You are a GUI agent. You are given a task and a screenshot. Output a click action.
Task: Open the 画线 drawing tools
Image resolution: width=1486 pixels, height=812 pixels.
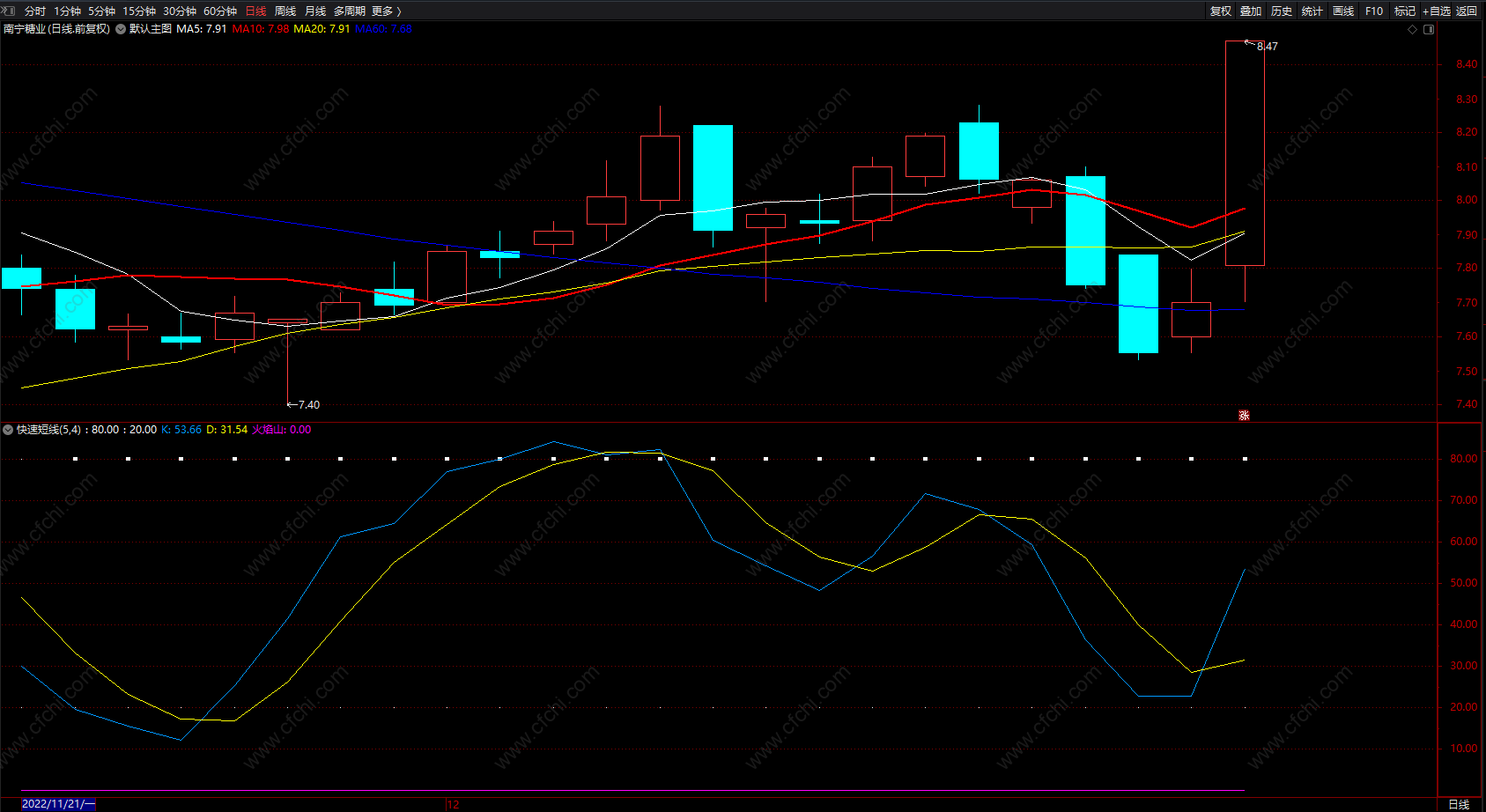1343,11
